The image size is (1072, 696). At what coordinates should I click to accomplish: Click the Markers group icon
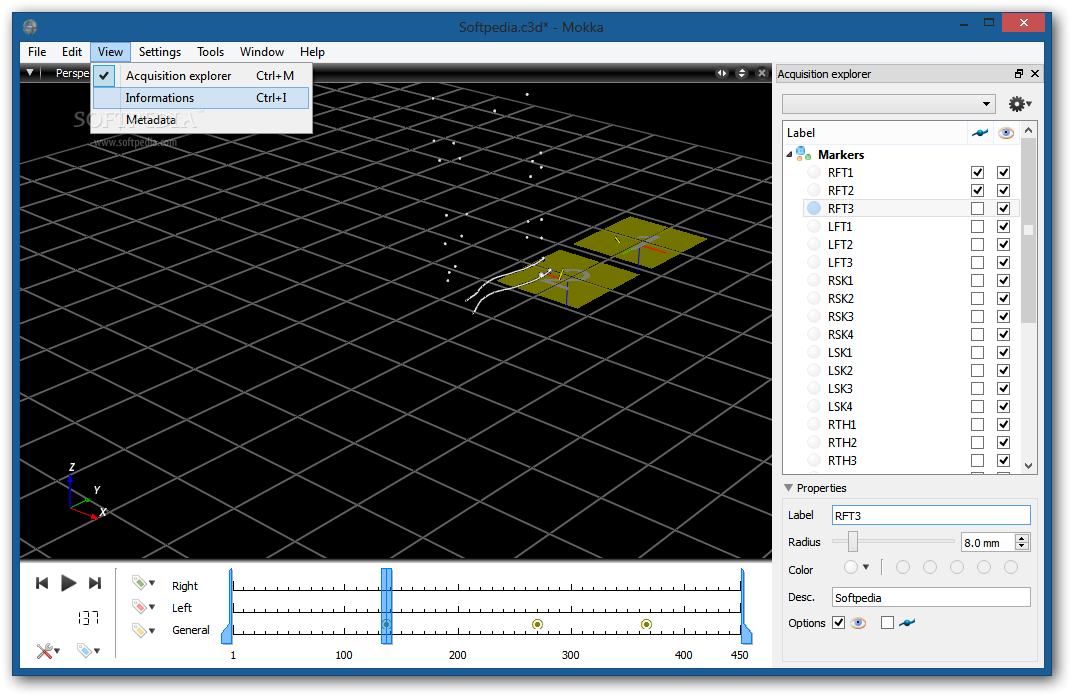[804, 154]
